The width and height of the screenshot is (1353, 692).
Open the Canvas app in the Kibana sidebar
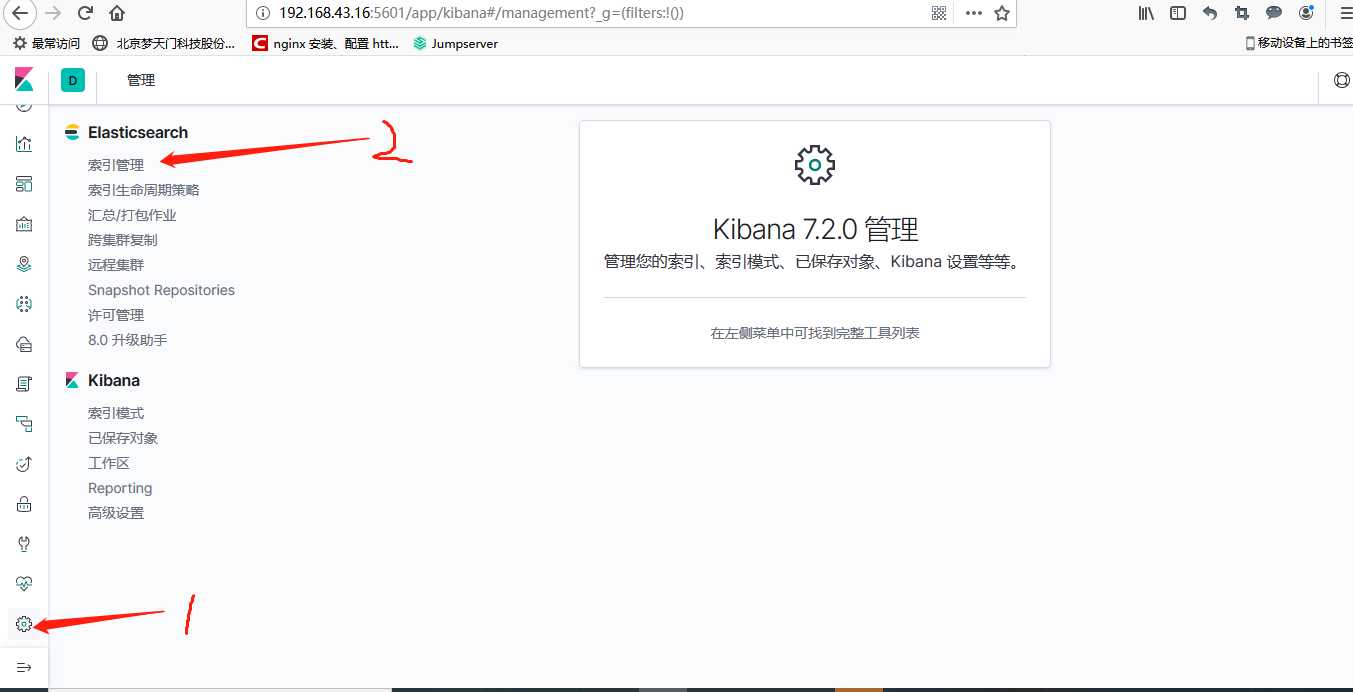pos(24,224)
